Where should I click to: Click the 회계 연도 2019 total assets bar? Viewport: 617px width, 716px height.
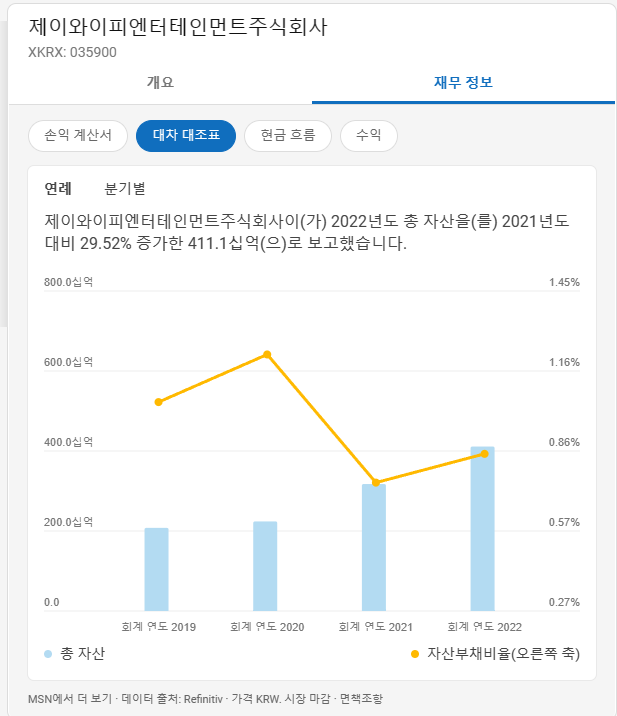tap(157, 569)
